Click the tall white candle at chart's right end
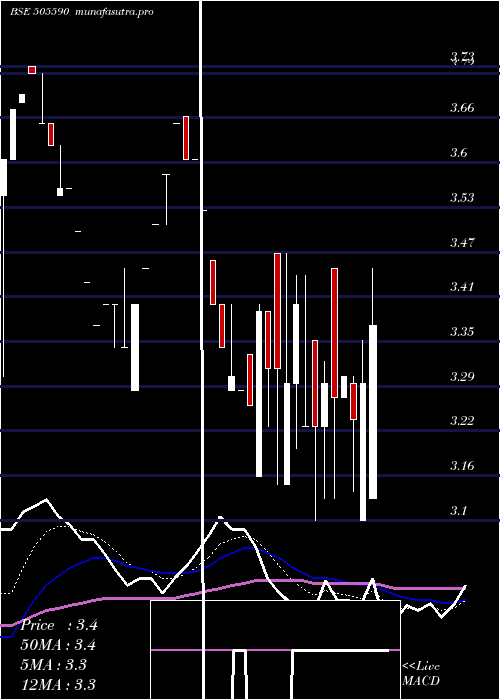The image size is (500, 700). pos(373,412)
